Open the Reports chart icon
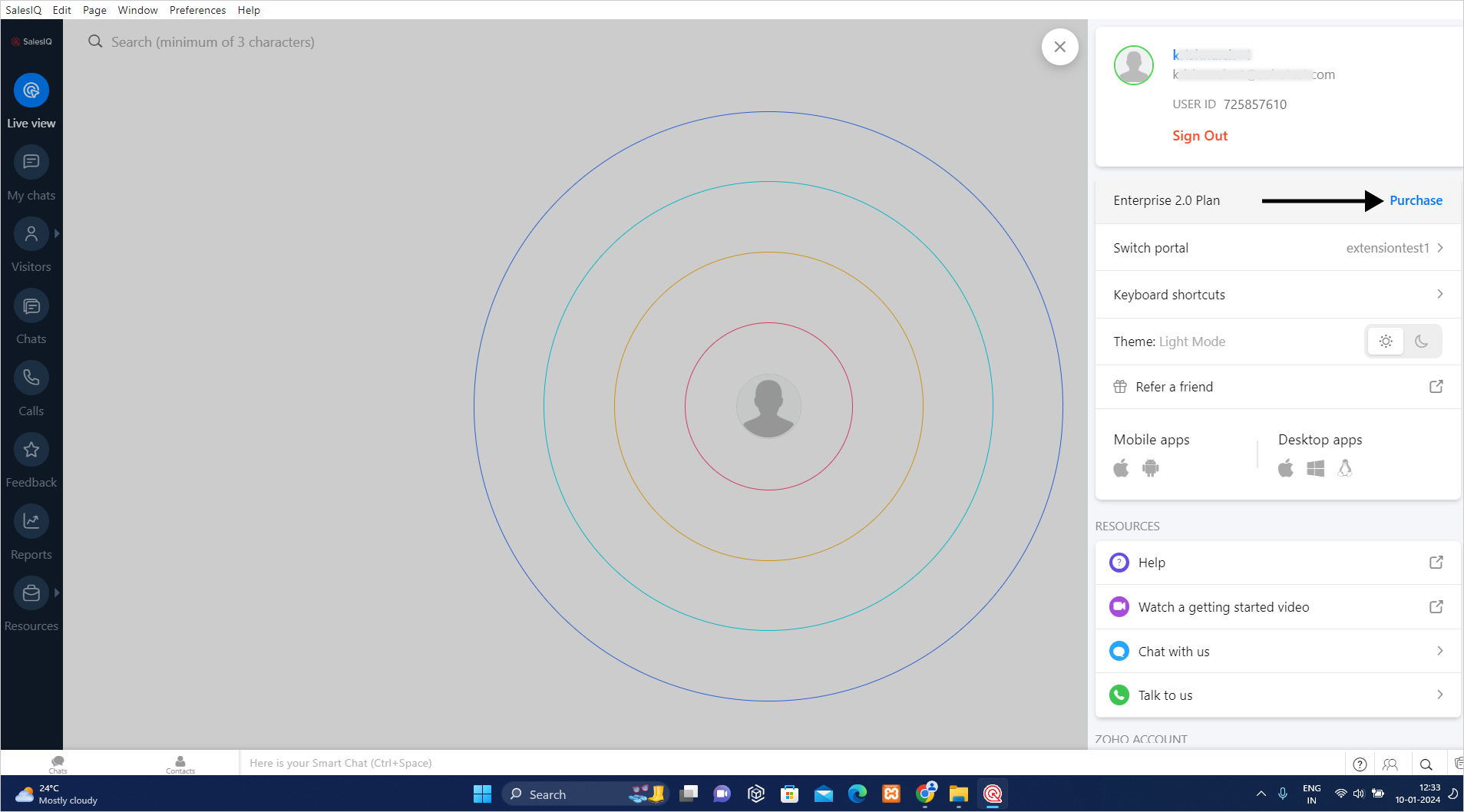The height and width of the screenshot is (812, 1464). 31,521
